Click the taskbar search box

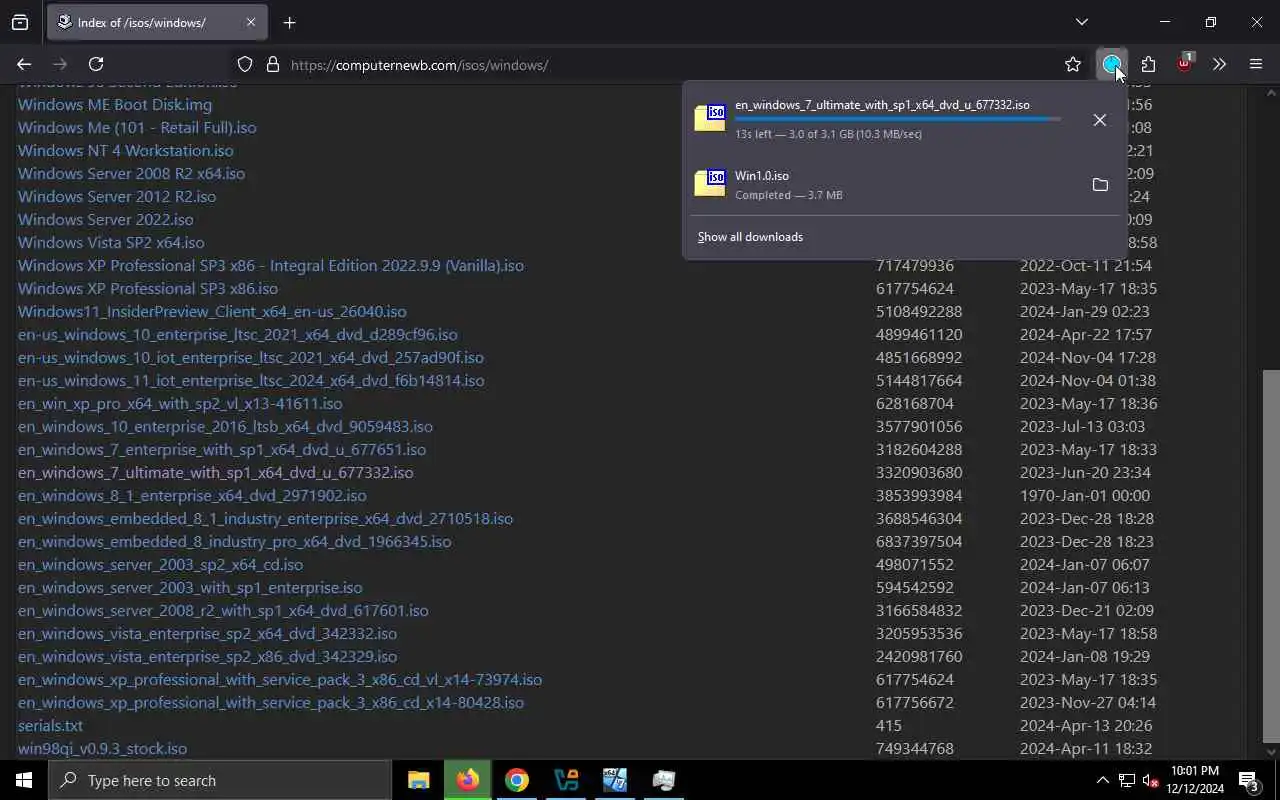tap(220, 780)
